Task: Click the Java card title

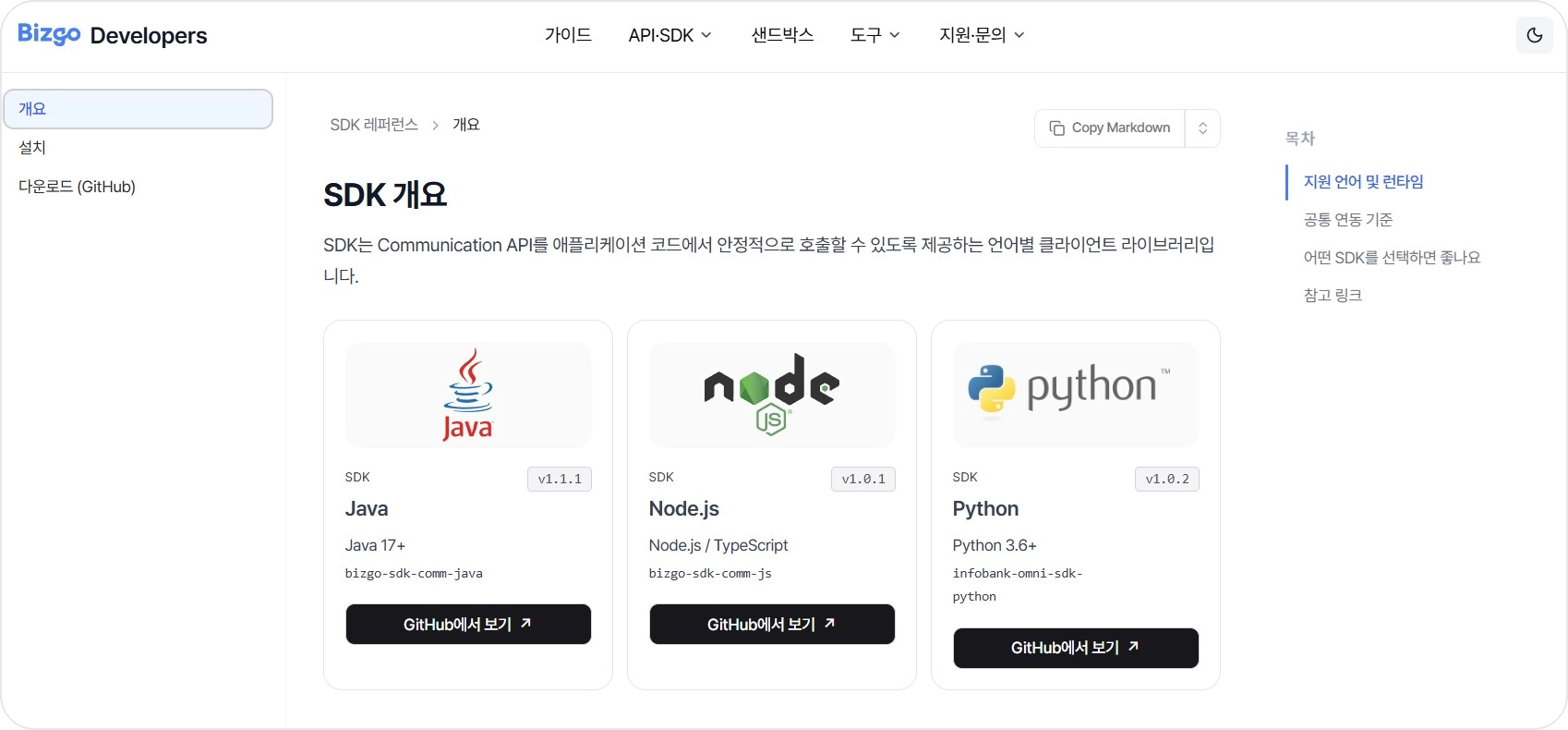Action: (x=367, y=509)
